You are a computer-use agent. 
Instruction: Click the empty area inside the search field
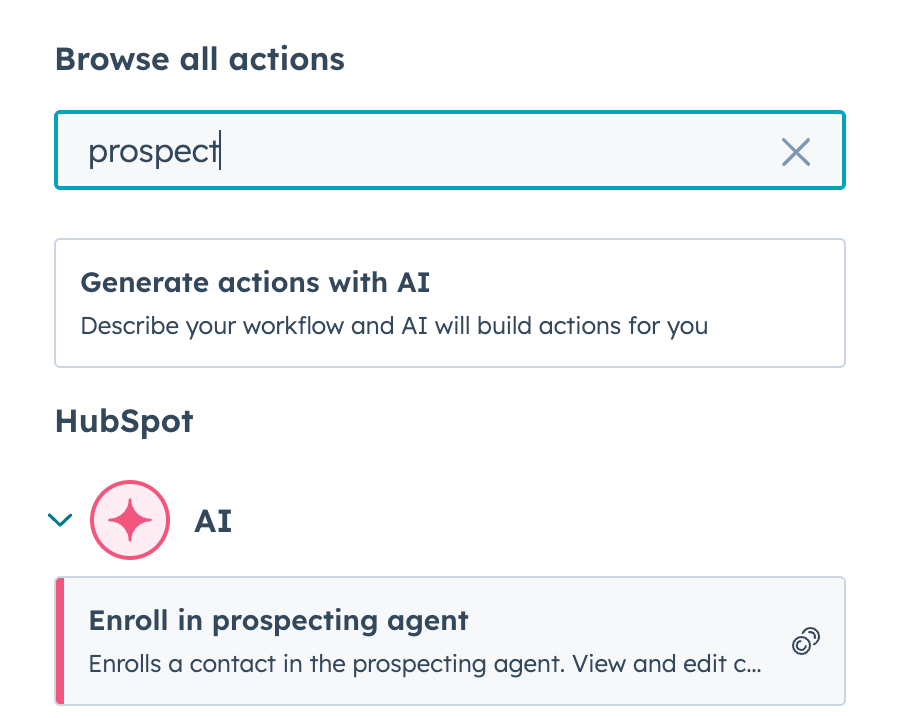(x=500, y=152)
